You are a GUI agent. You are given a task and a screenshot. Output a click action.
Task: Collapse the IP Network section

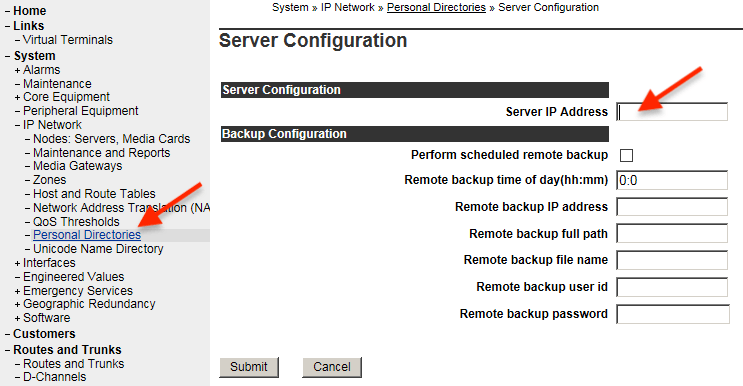click(x=18, y=125)
